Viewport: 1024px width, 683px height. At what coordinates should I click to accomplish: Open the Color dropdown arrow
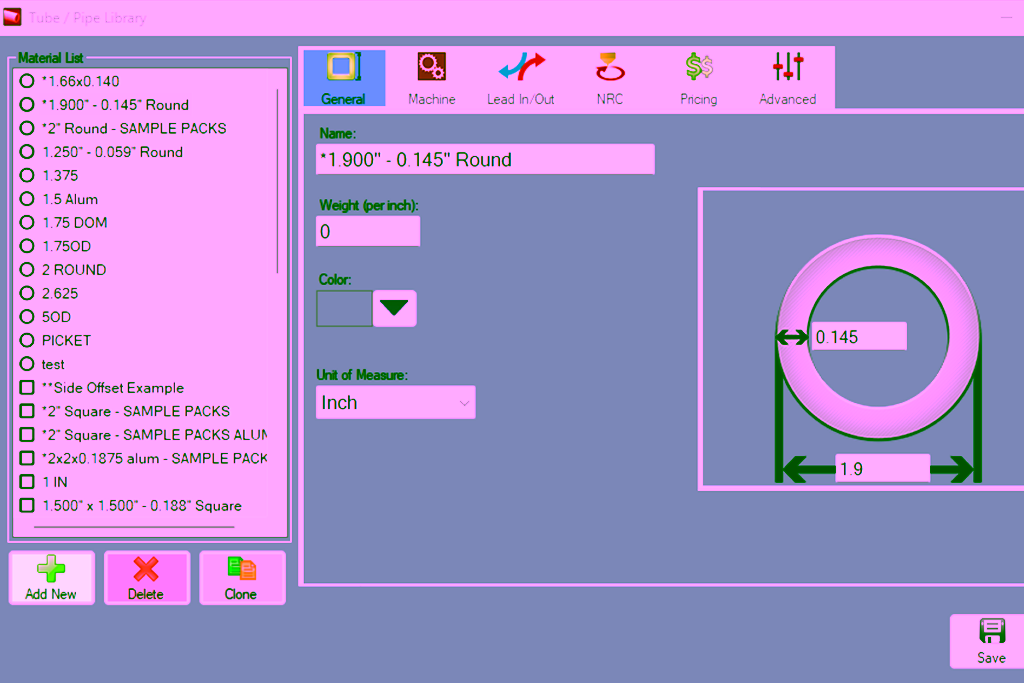(x=394, y=308)
